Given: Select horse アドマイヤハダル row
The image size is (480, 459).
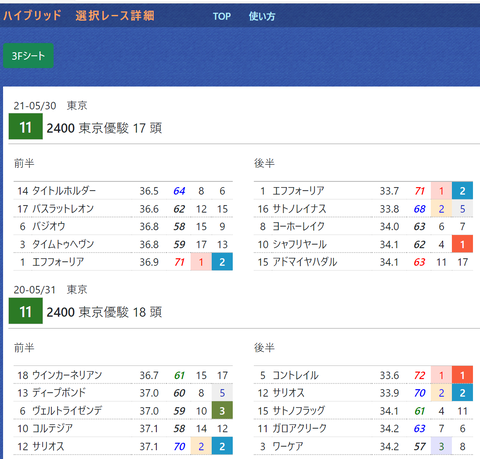Looking at the screenshot, I should point(363,262).
